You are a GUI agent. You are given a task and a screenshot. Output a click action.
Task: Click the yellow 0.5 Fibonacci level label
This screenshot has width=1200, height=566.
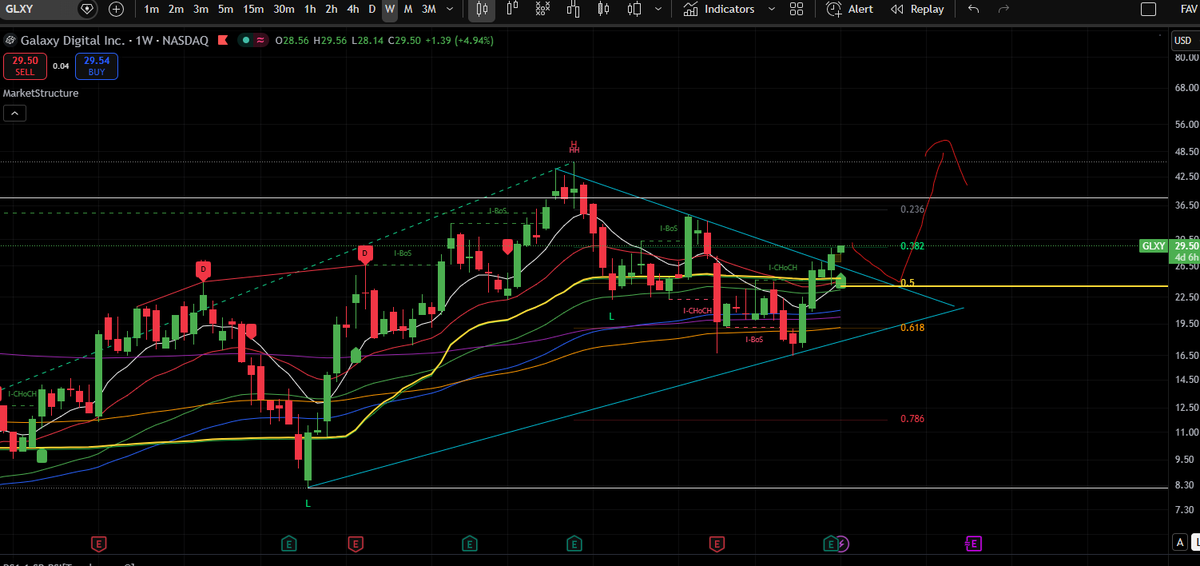click(x=908, y=283)
